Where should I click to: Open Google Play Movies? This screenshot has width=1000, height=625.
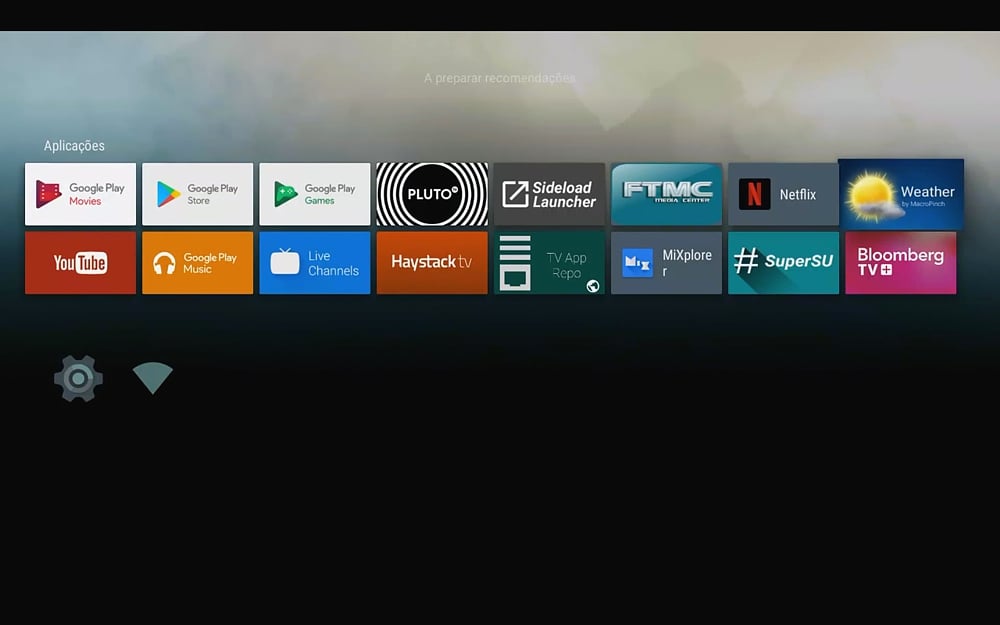point(80,193)
